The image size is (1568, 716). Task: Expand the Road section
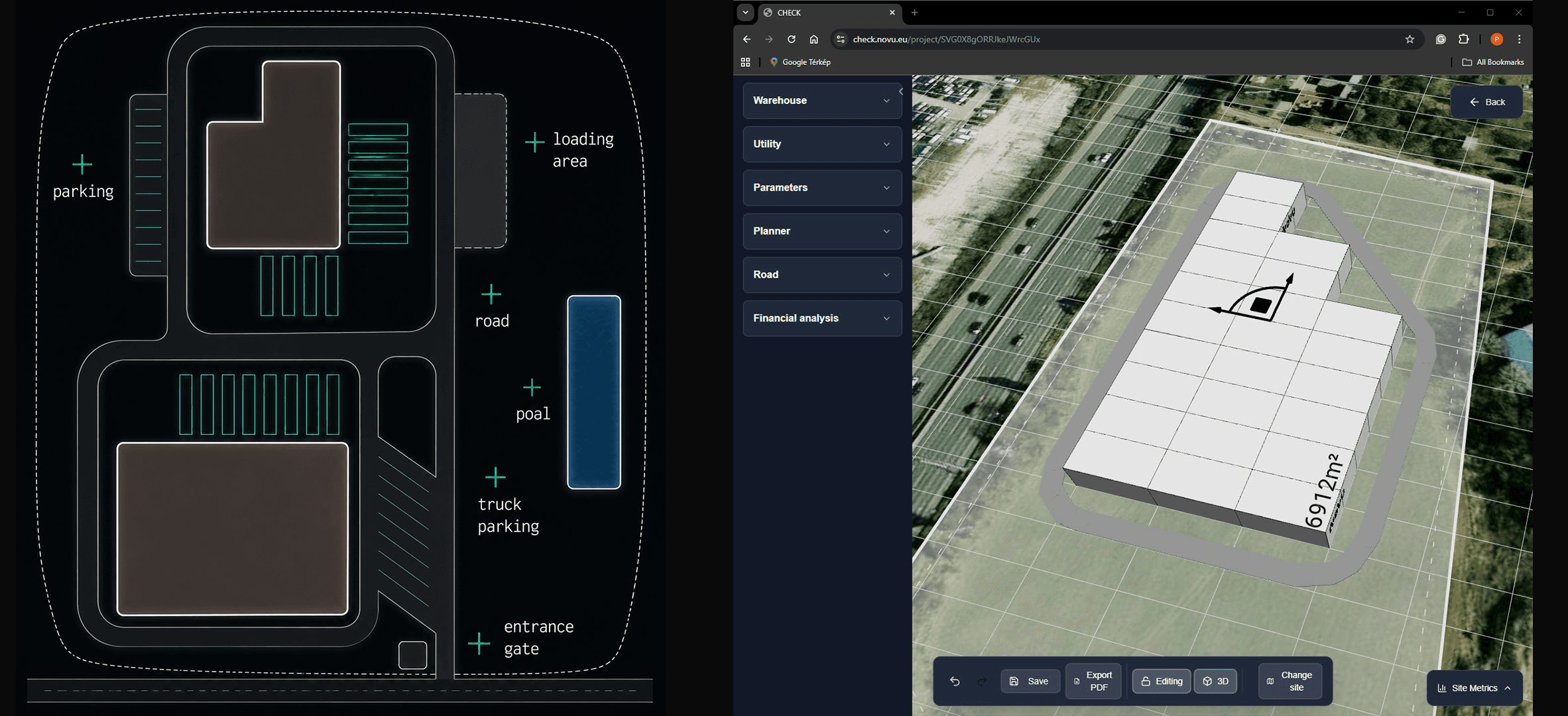822,274
